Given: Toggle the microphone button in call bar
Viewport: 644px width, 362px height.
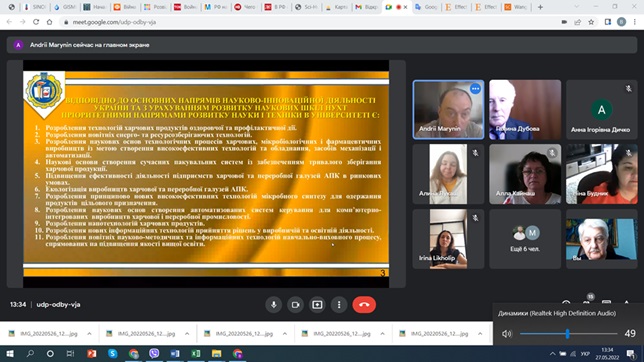Looking at the screenshot, I should click(274, 305).
